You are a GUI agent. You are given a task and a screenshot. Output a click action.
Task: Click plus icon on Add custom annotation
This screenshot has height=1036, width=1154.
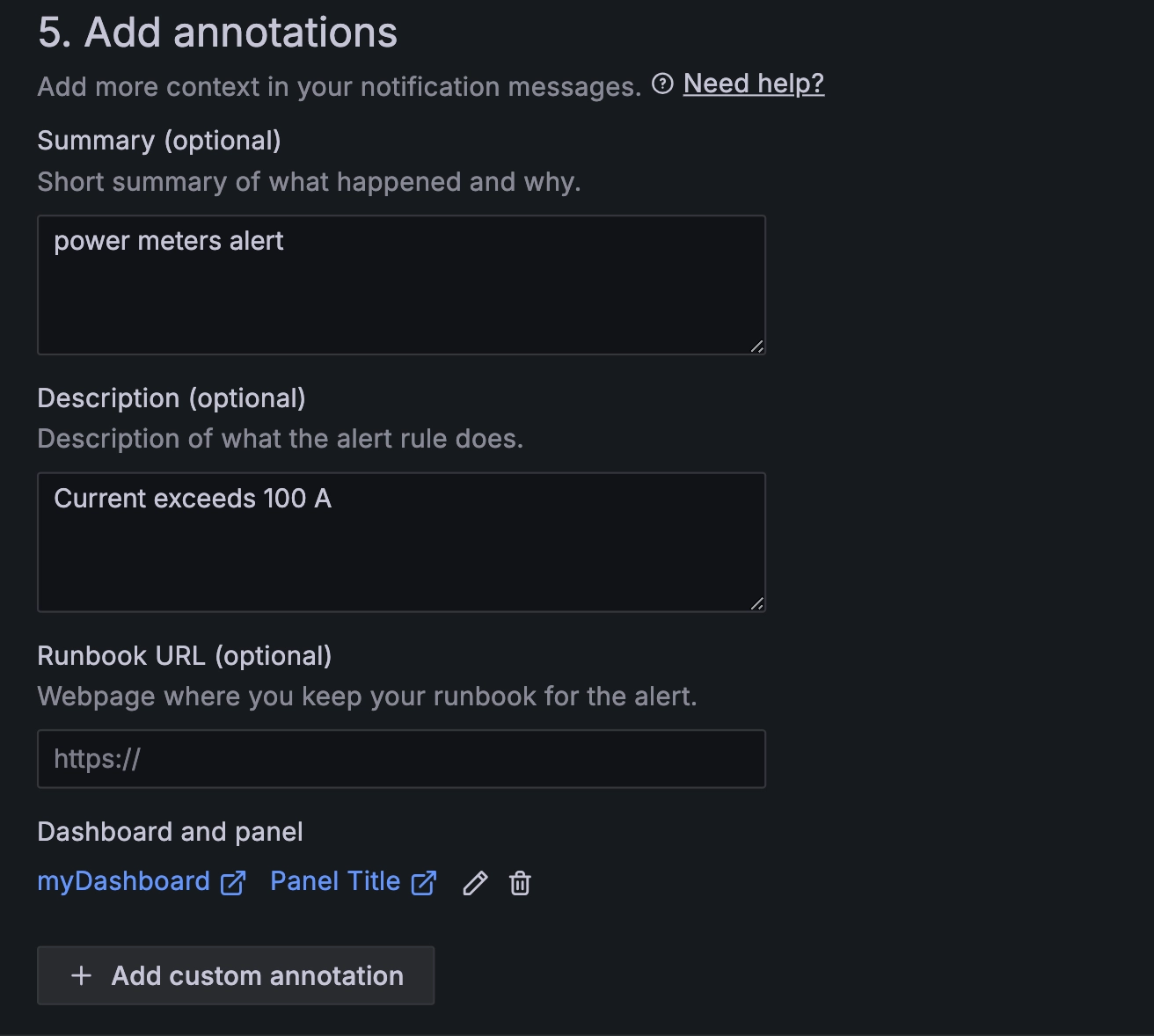tap(81, 975)
